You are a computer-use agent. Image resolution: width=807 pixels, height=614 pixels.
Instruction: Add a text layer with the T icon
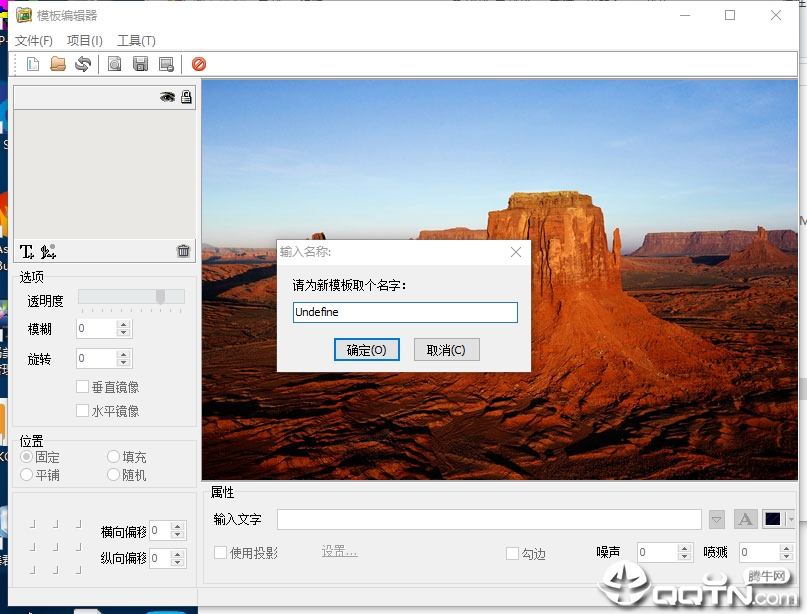(27, 252)
